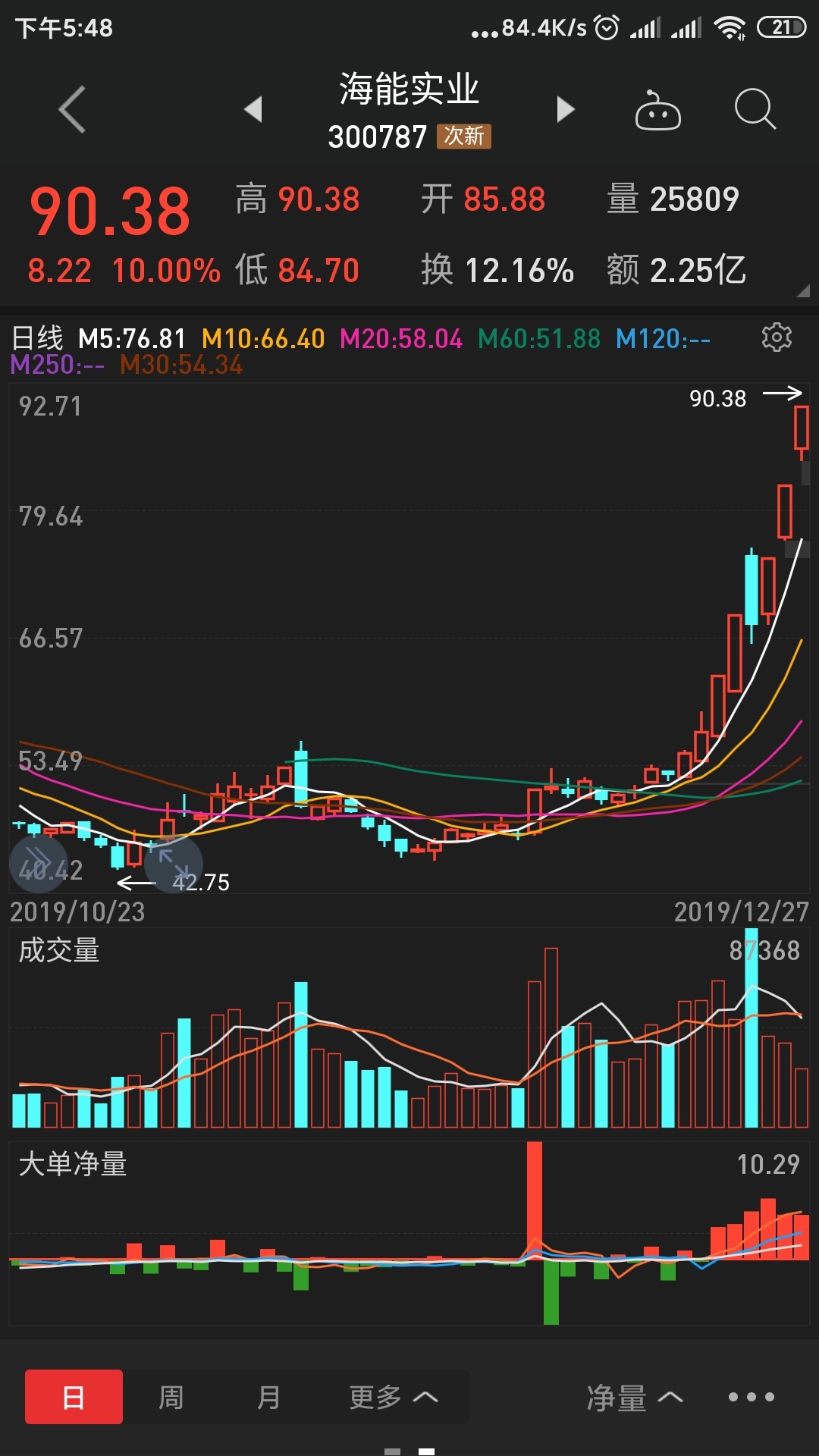Open the three-dot more options menu
Viewport: 819px width, 1456px height.
coord(751,1397)
